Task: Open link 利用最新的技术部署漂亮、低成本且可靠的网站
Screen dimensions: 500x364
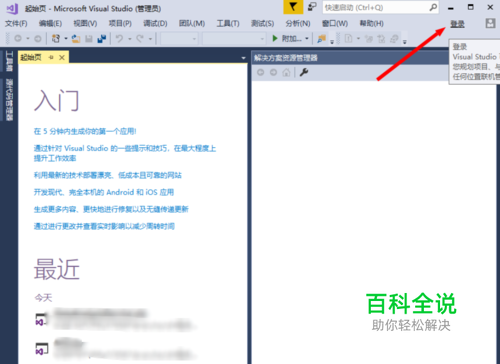Action: pos(108,175)
